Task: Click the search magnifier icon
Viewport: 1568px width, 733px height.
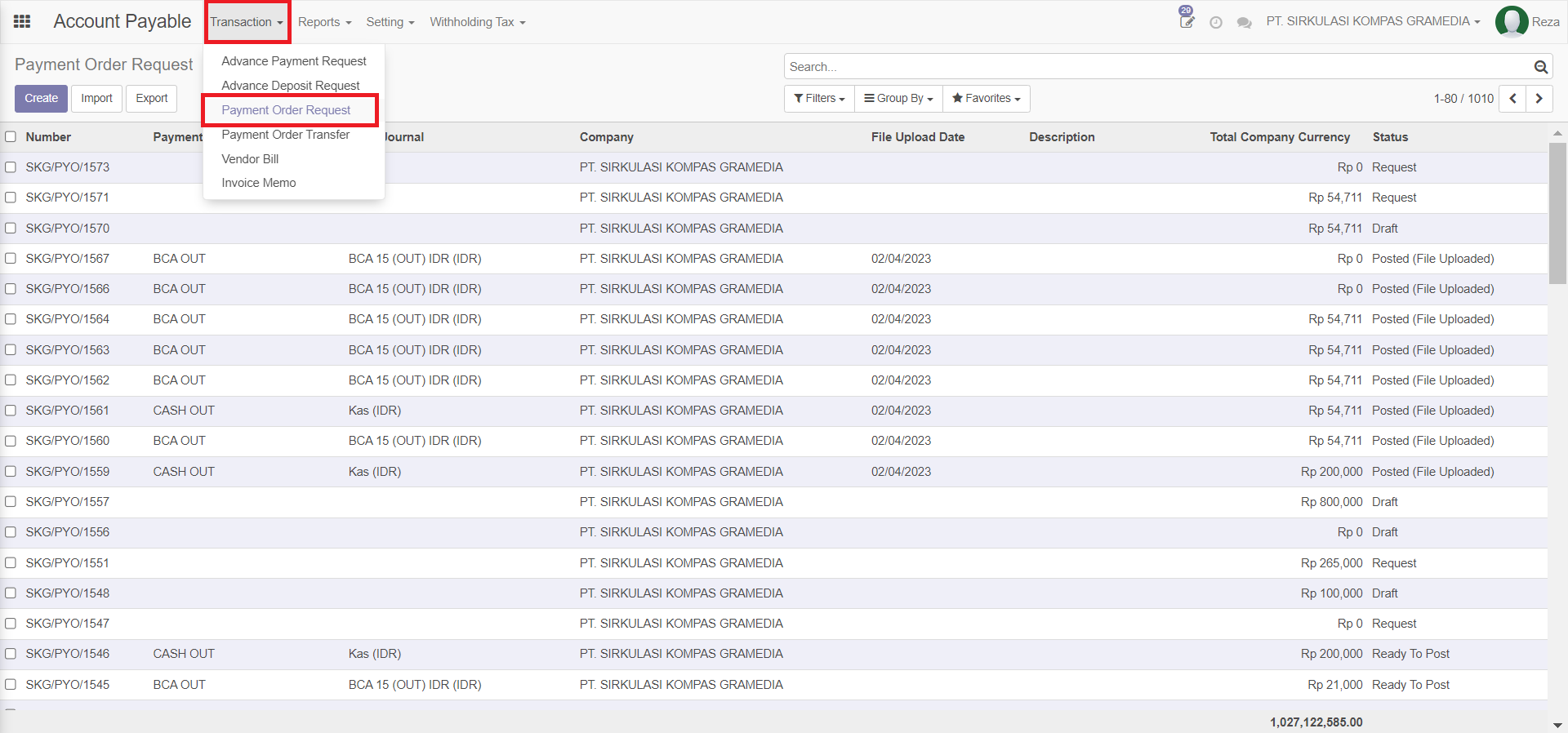Action: 1540,67
